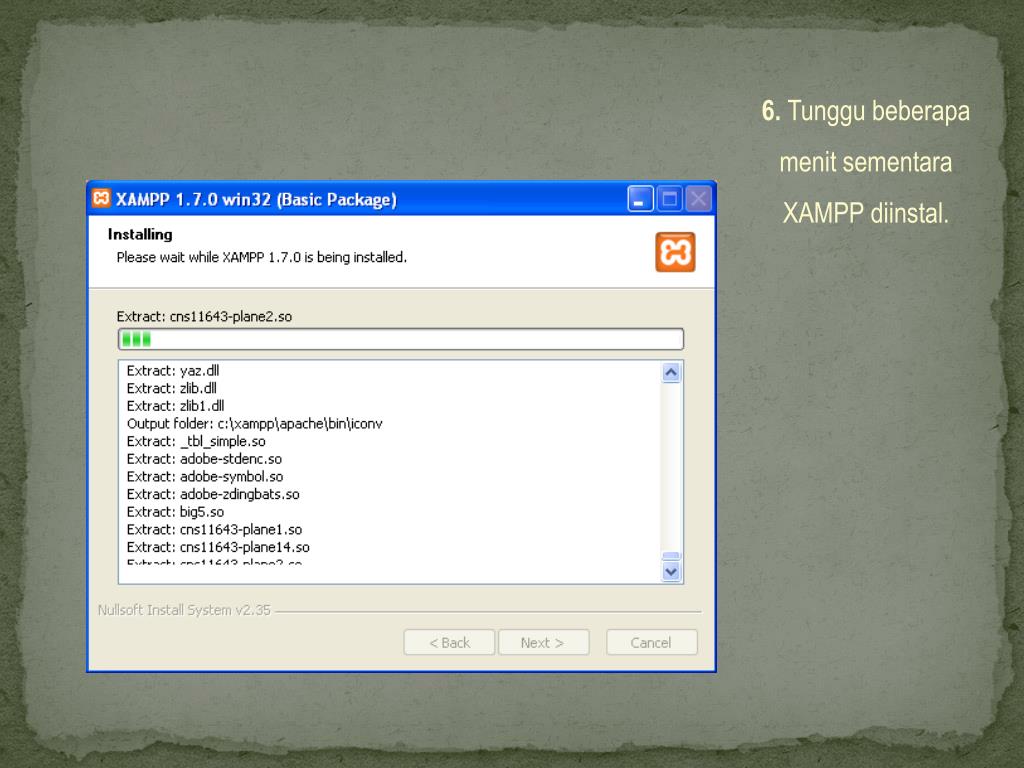
Task: Select 'Extract: adobe-stdenc.so' log line
Action: pyautogui.click(x=204, y=458)
